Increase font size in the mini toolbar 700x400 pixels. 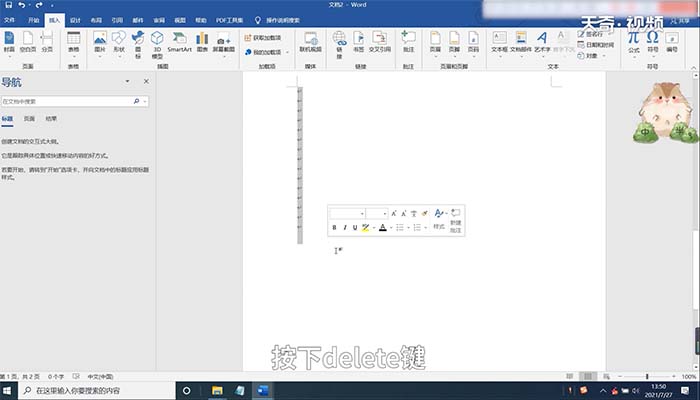click(394, 213)
